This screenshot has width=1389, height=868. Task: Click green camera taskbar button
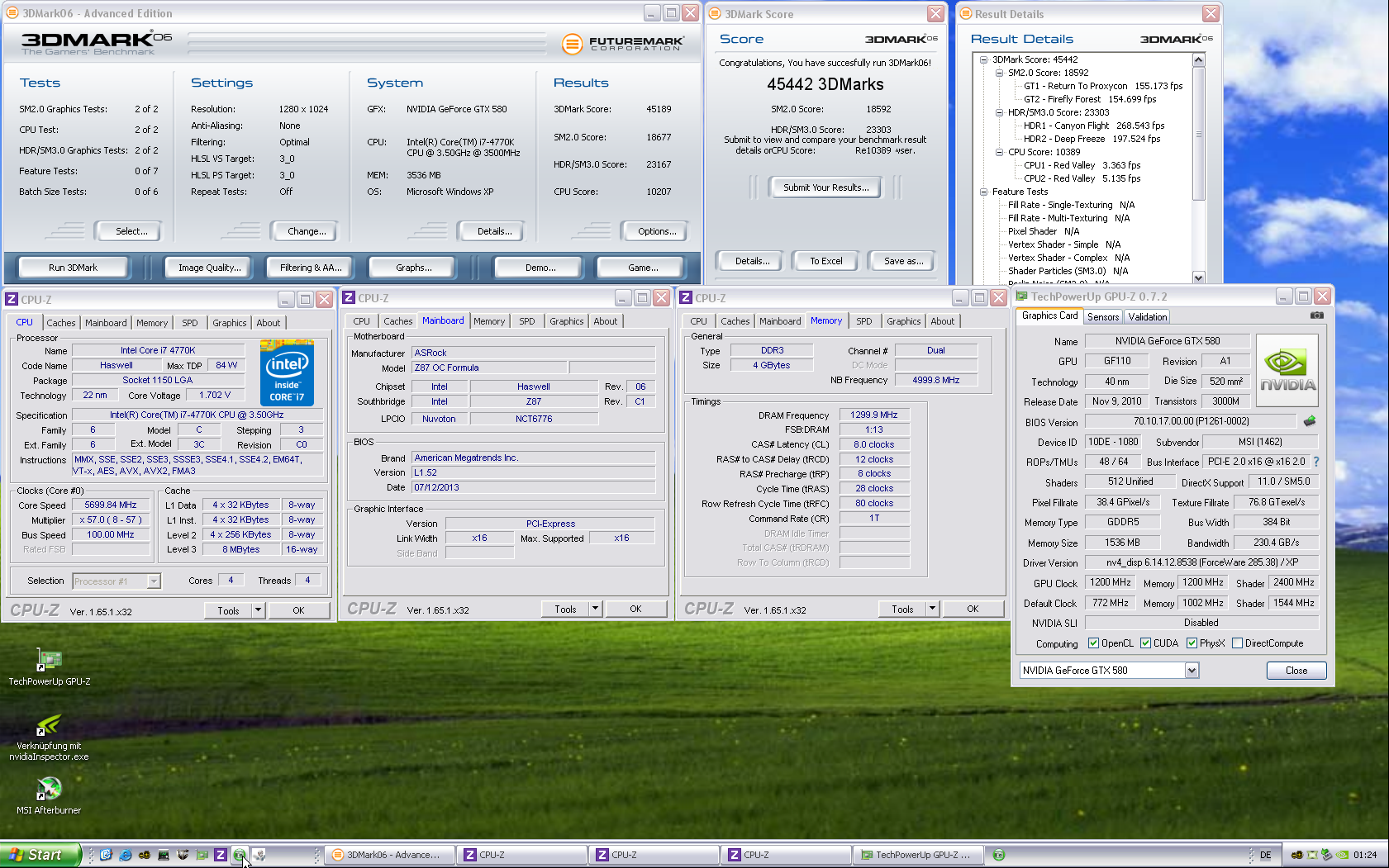pyautogui.click(x=998, y=855)
